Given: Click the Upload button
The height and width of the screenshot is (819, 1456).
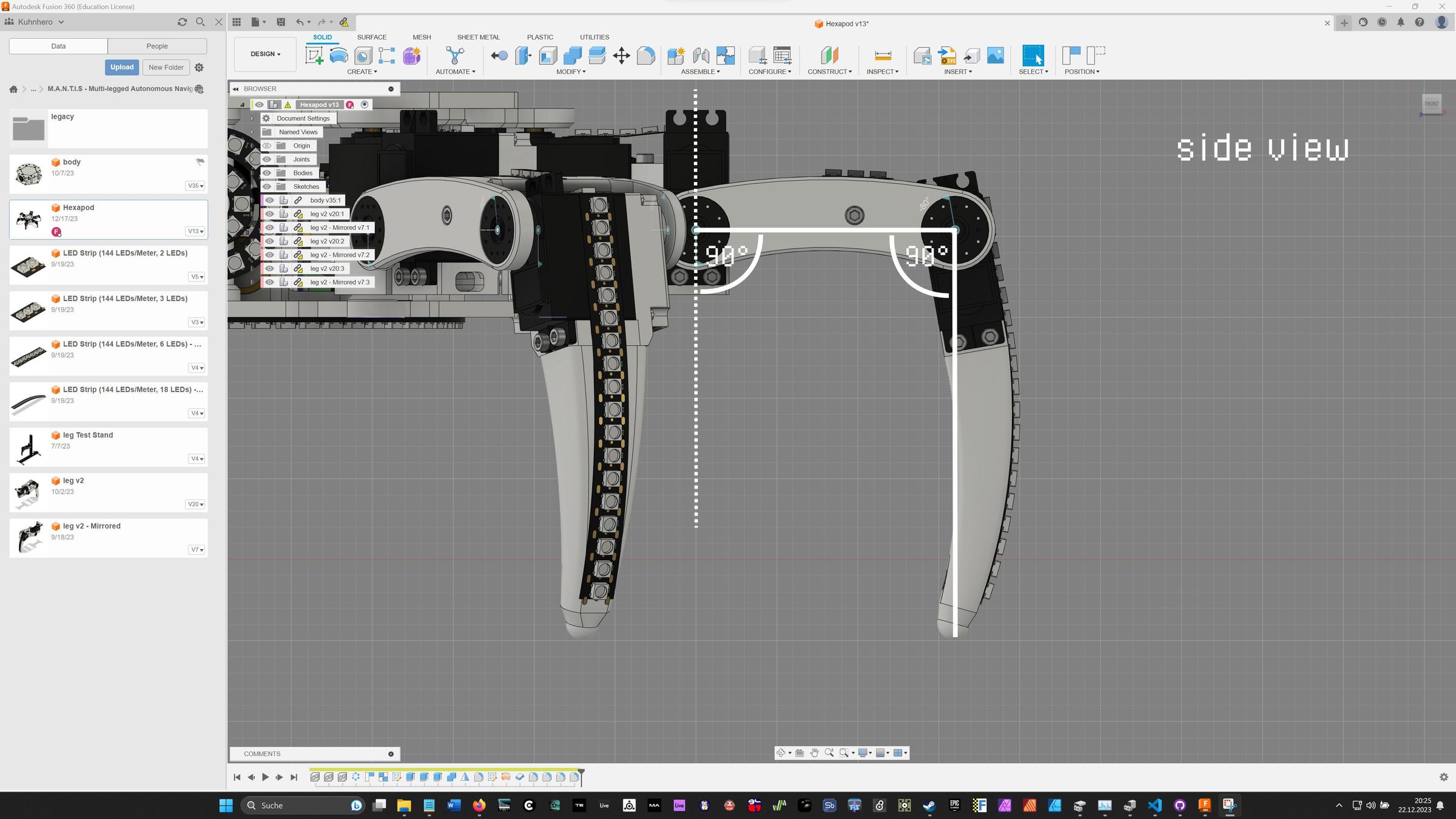Looking at the screenshot, I should [x=121, y=67].
